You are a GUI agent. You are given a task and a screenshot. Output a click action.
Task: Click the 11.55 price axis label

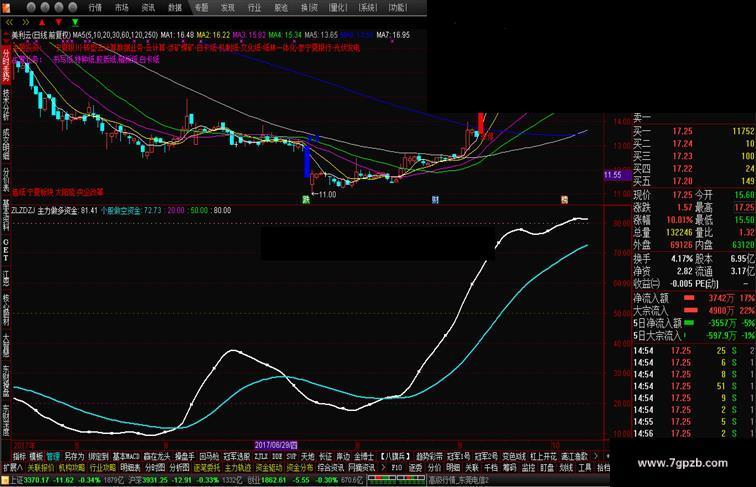click(x=617, y=175)
